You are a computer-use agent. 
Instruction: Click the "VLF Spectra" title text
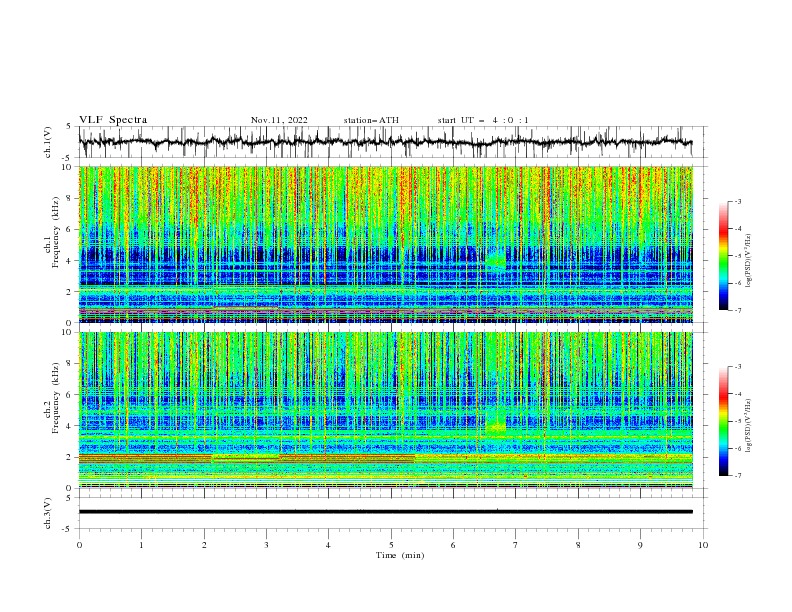[113, 120]
